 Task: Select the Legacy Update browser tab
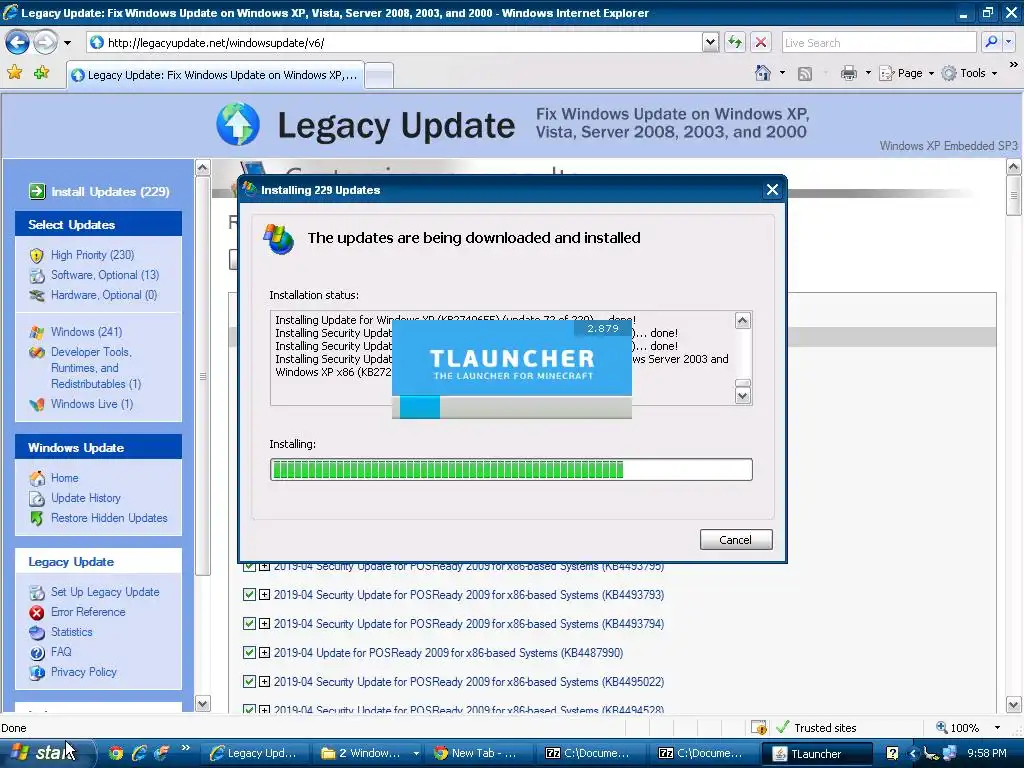click(216, 75)
